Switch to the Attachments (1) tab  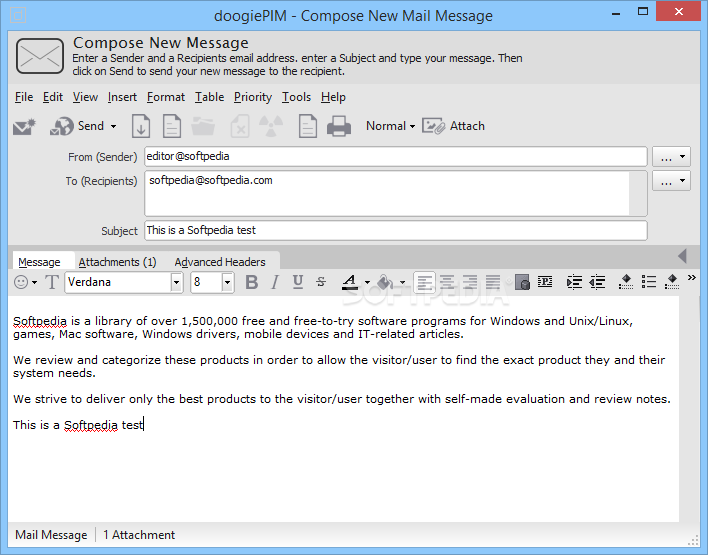pos(117,261)
